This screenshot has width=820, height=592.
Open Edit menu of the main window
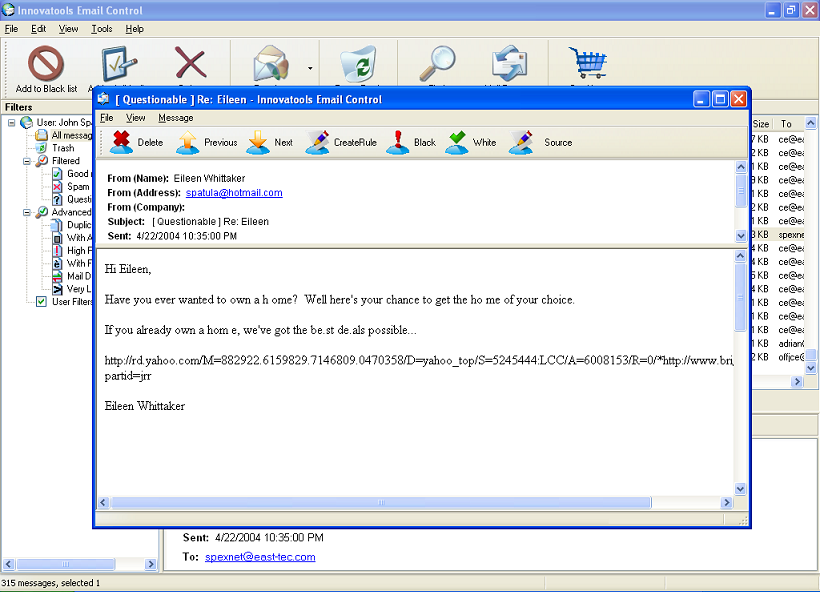pos(38,29)
